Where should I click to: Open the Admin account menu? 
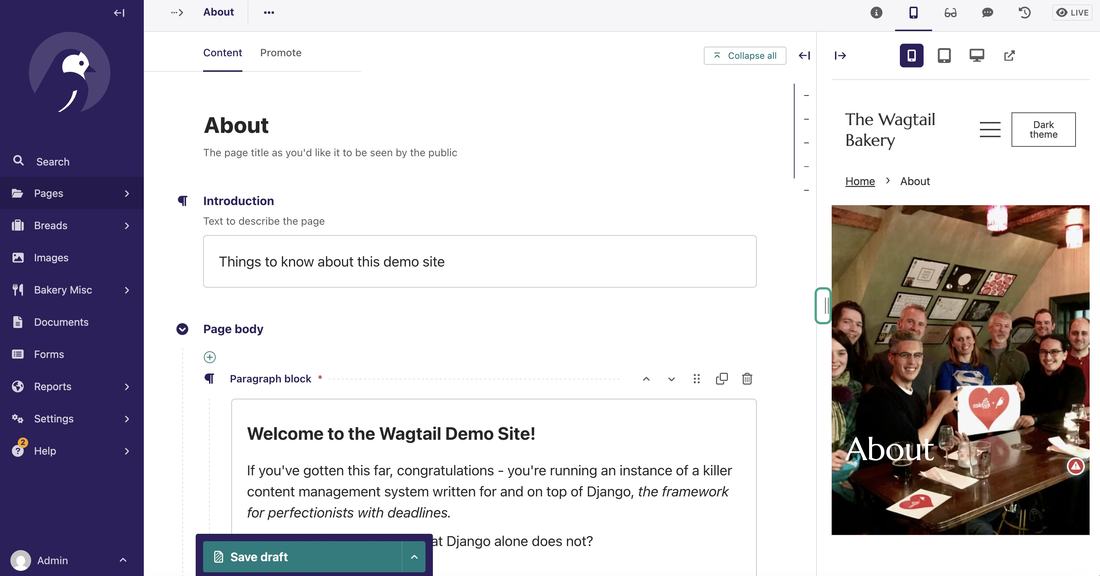72,560
